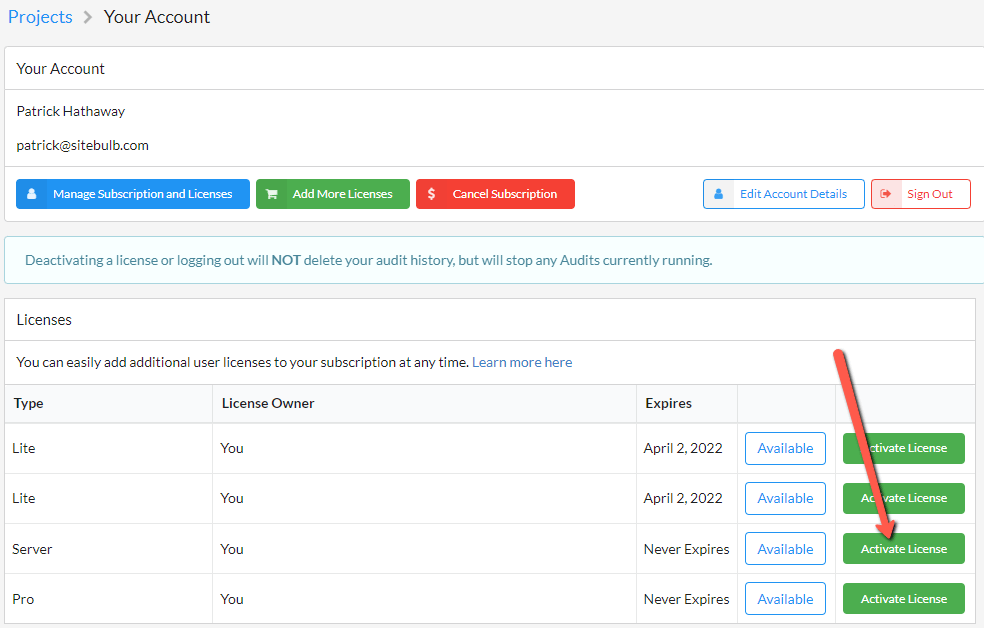Screen dimensions: 984x628
Task: Open the Learn more here link
Action: coord(522,362)
